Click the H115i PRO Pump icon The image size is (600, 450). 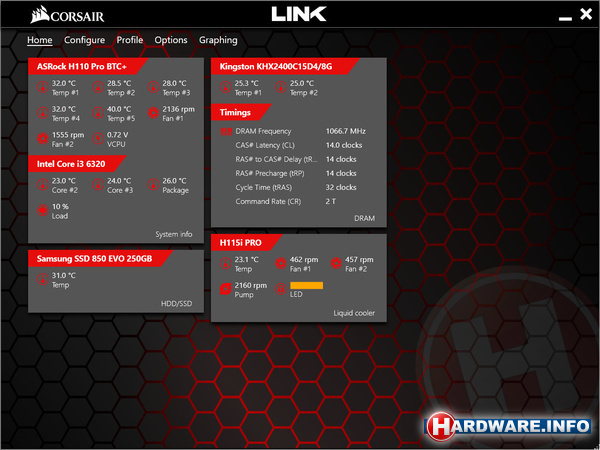point(225,289)
